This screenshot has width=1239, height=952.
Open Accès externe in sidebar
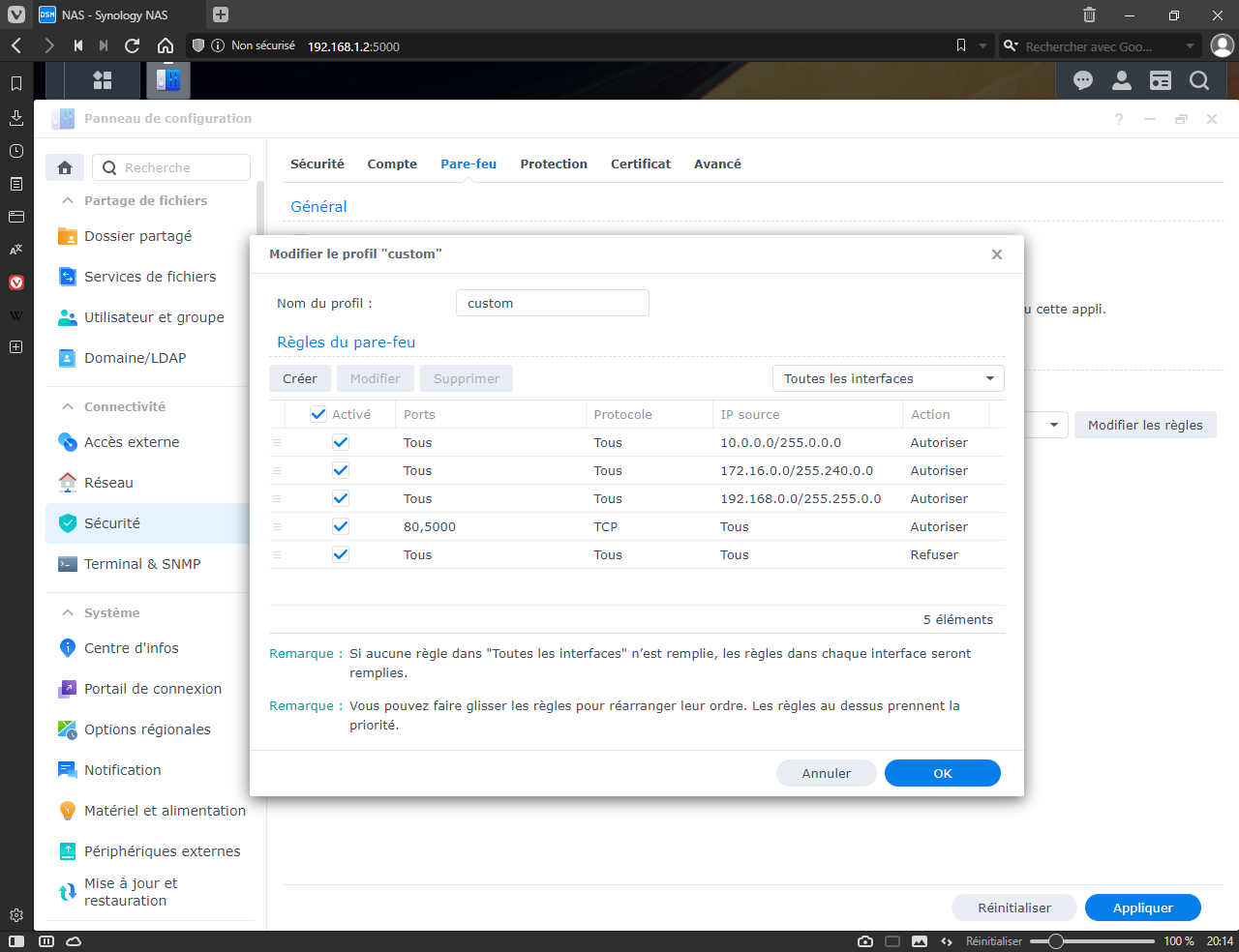(x=132, y=442)
